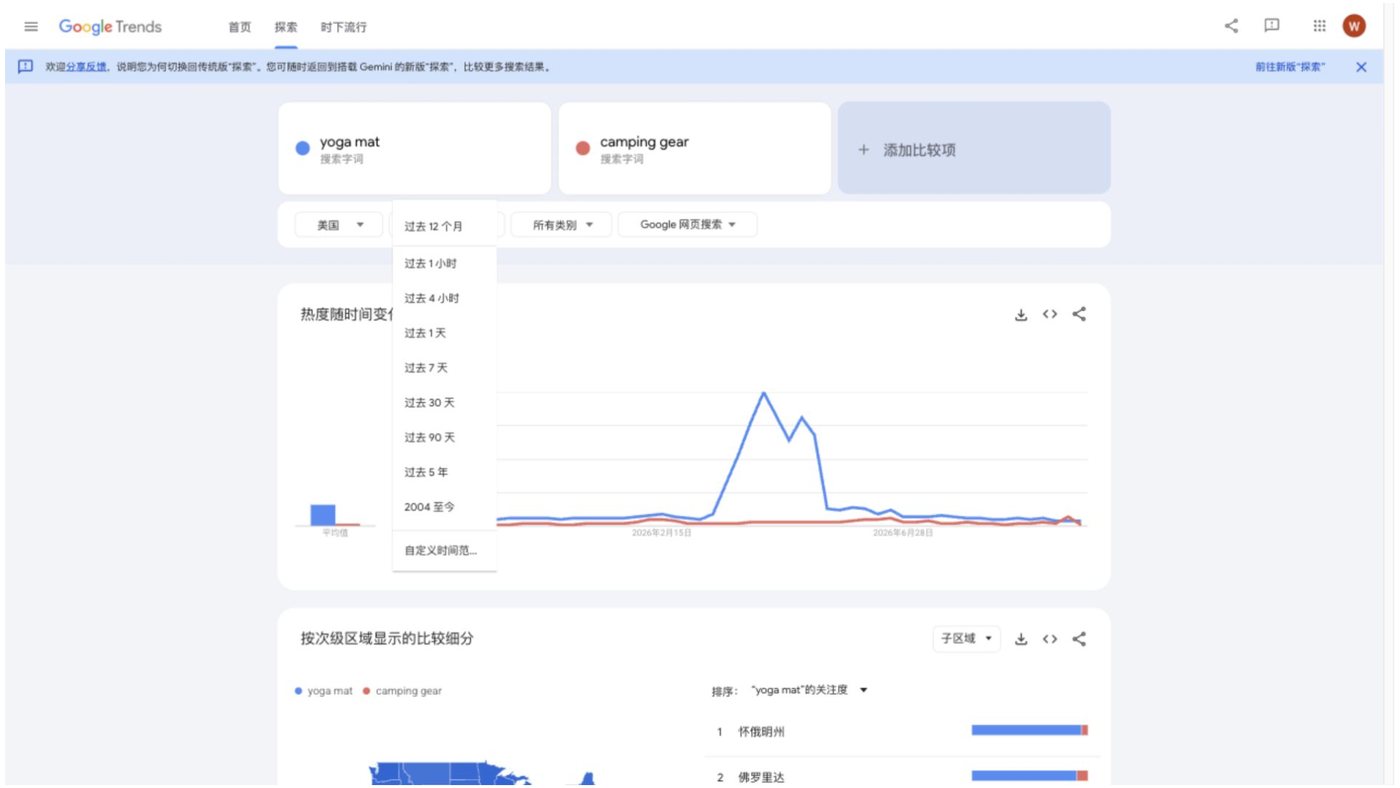Open the Google 网页搜索 dropdown
Viewport: 1400px width, 788px height.
(687, 225)
